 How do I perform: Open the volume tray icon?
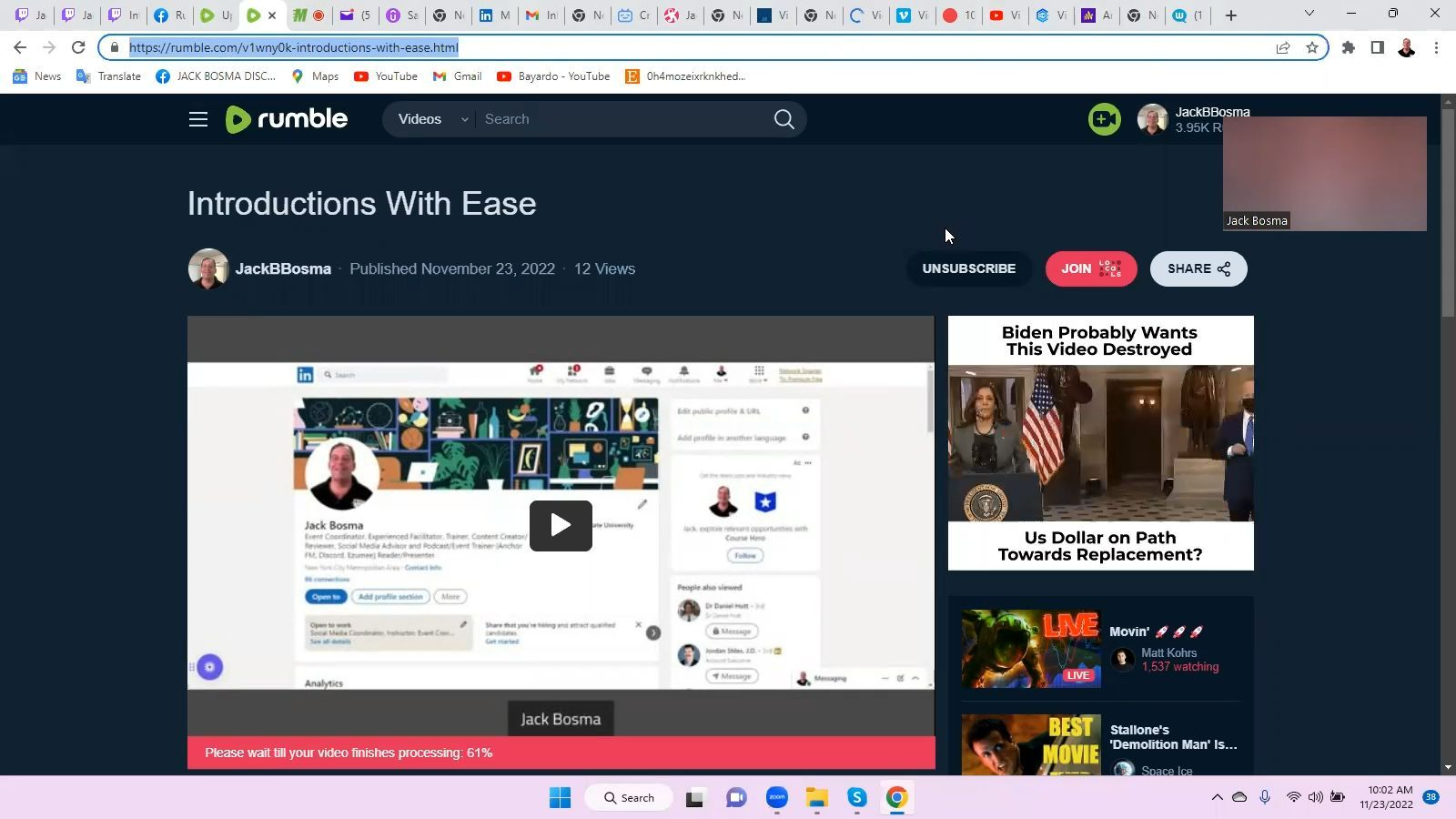pyautogui.click(x=1315, y=797)
